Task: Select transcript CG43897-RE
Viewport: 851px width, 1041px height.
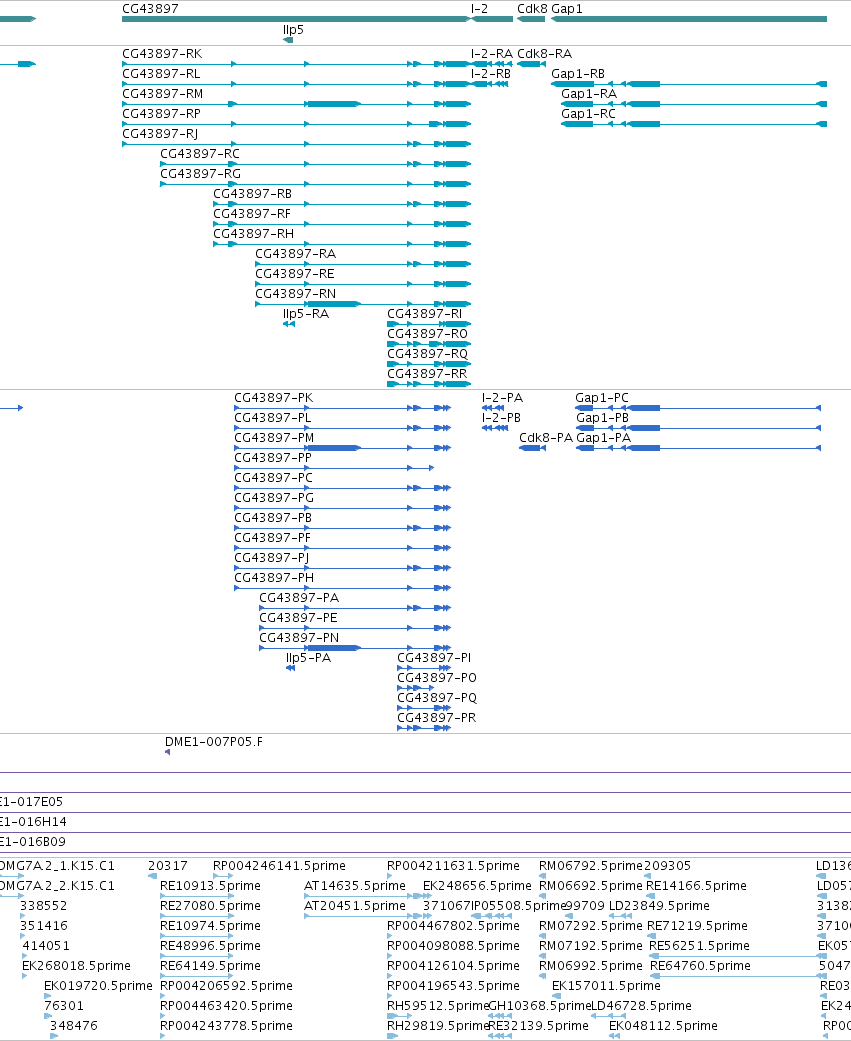Action: click(363, 284)
